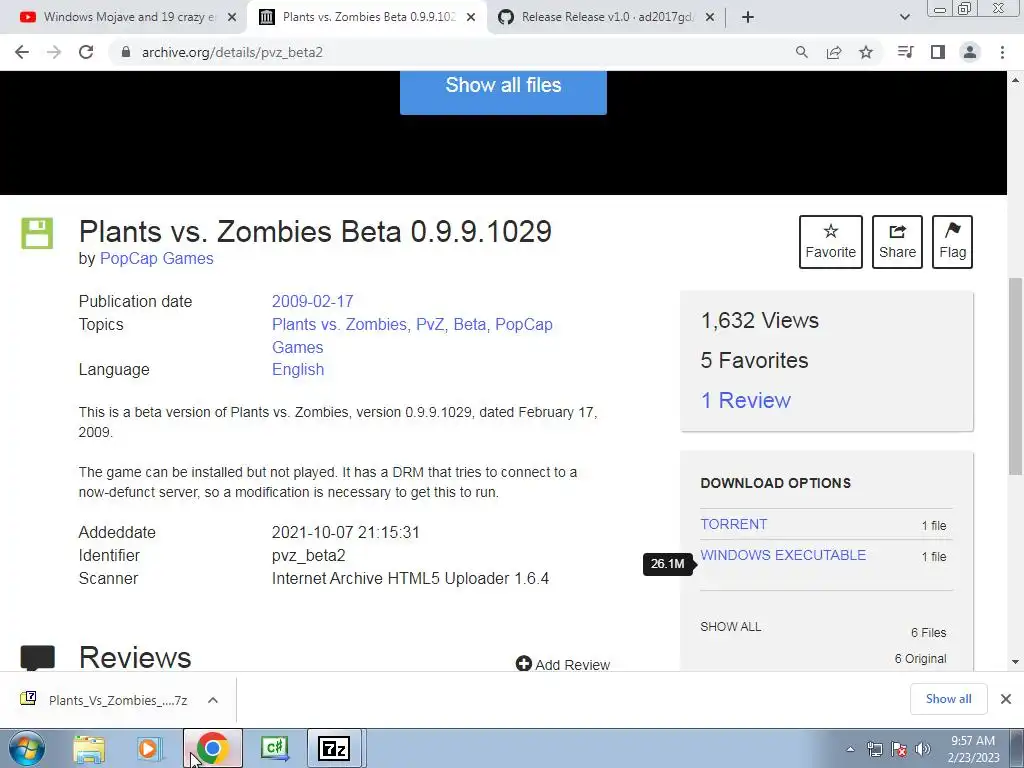The image size is (1024, 768).
Task: Click the Reviews speech bubble icon
Action: coord(38,657)
